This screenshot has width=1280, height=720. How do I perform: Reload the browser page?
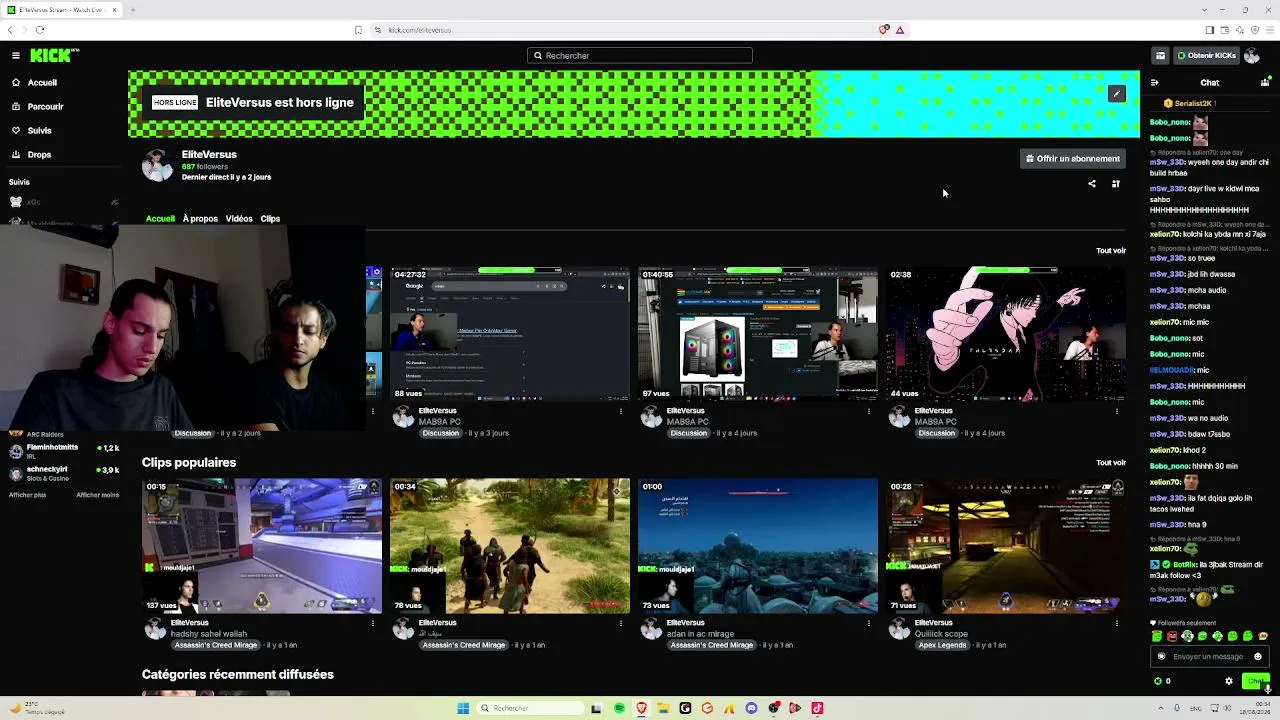[x=40, y=30]
